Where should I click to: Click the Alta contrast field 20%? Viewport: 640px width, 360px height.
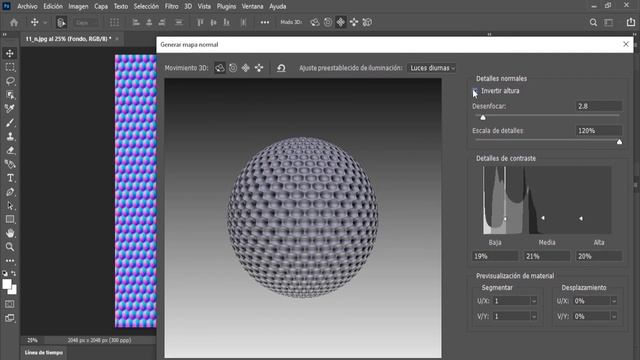click(x=599, y=256)
